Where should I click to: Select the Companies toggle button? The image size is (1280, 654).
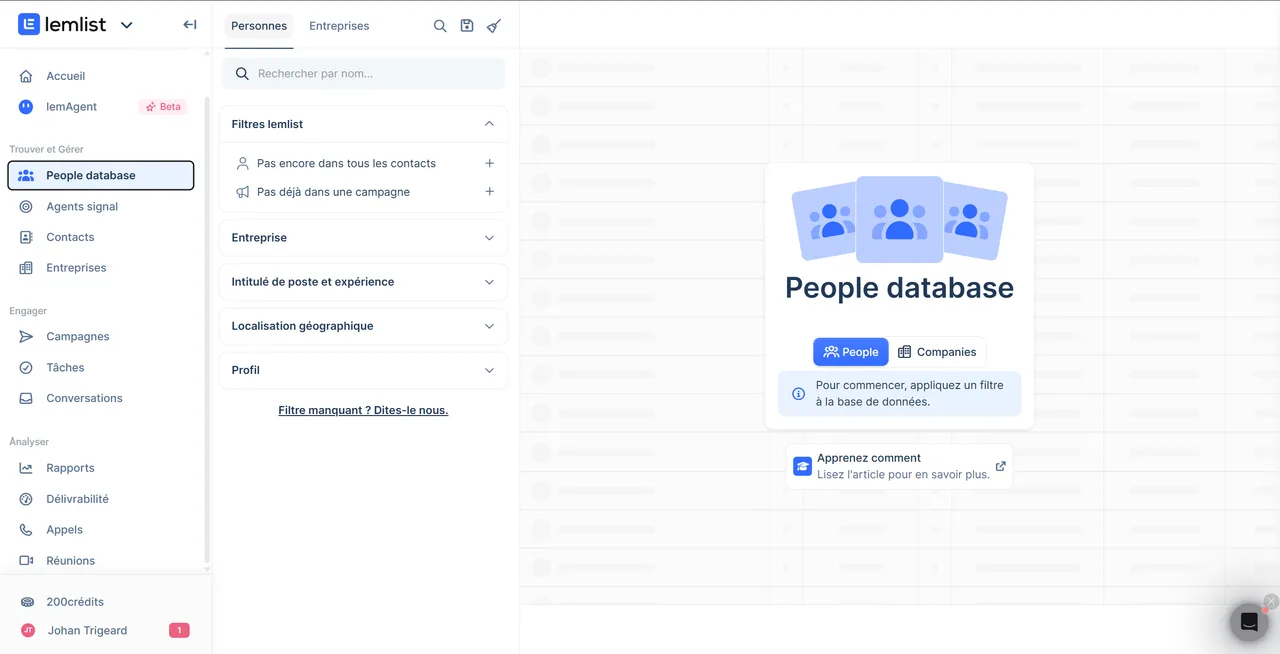[x=937, y=352]
